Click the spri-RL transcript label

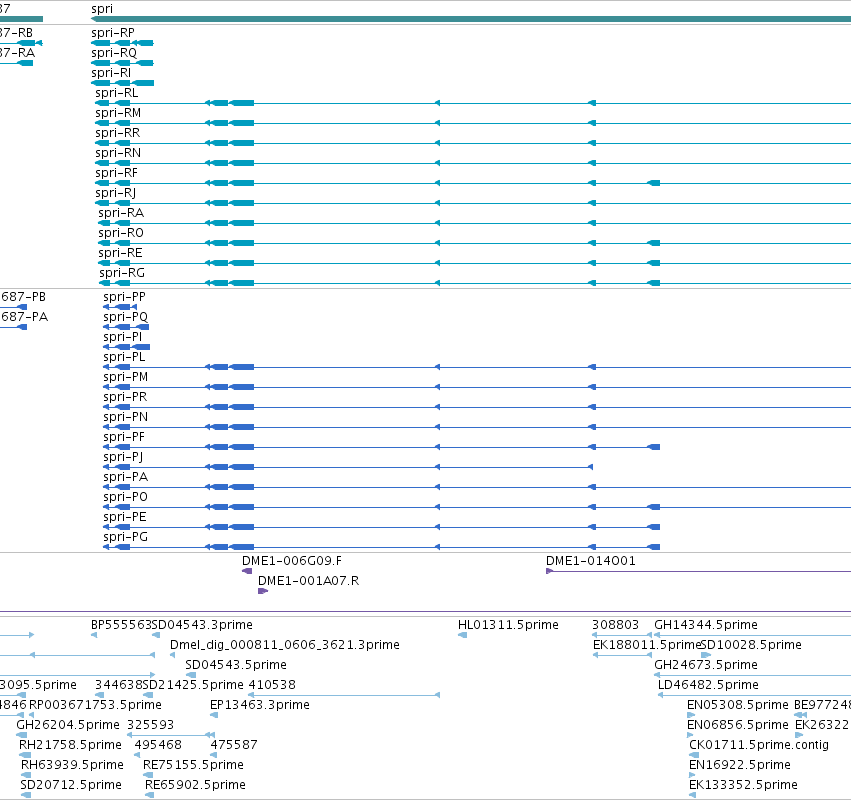point(117,93)
